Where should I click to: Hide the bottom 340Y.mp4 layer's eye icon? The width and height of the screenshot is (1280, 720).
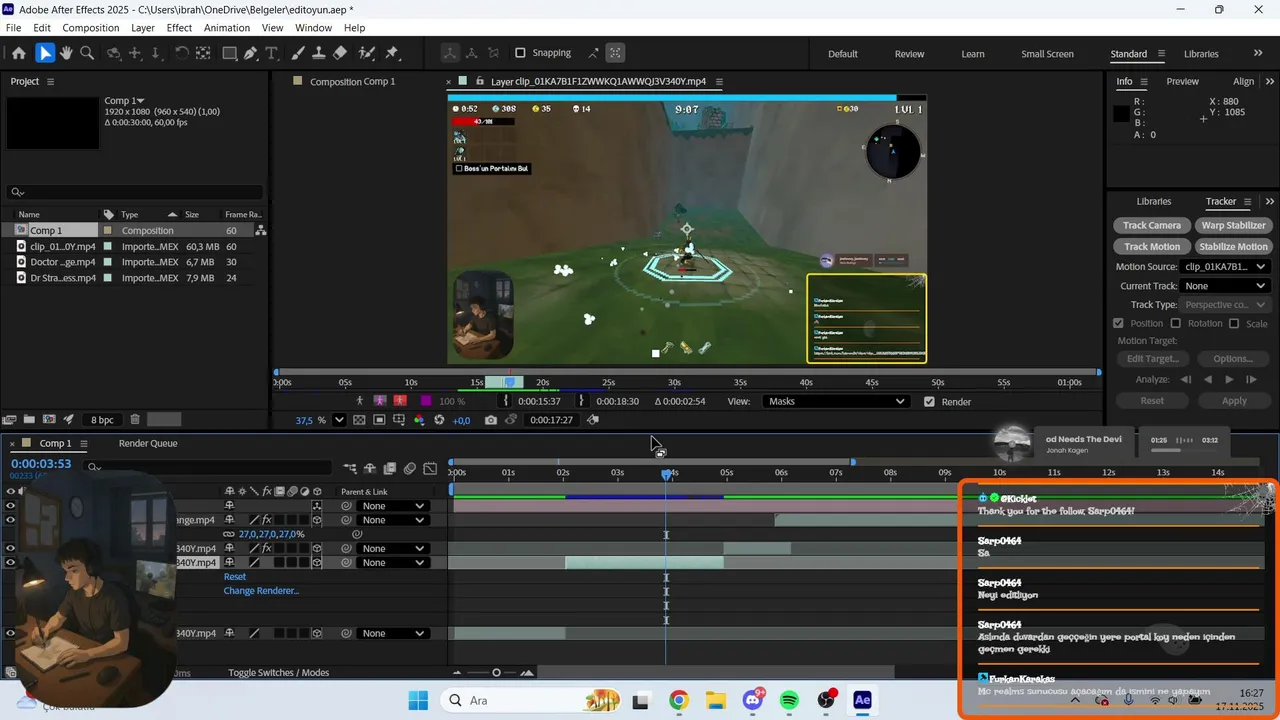coord(11,633)
